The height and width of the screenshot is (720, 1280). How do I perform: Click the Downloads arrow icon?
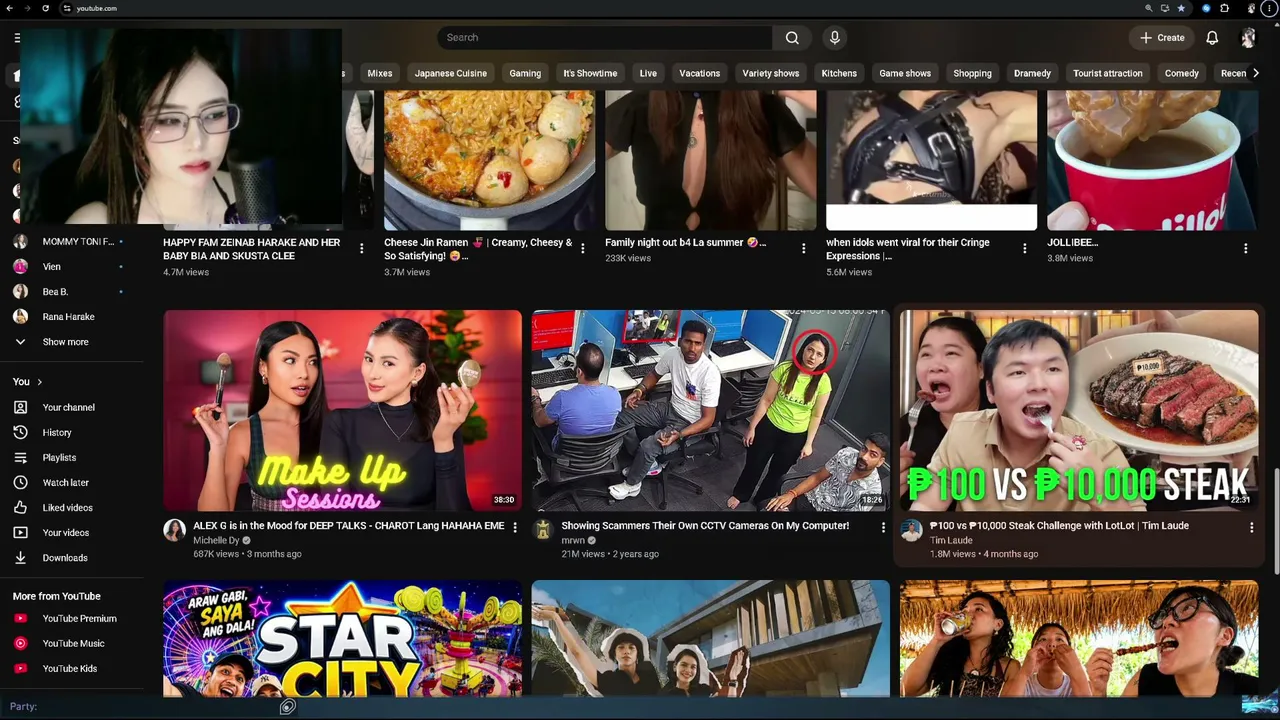(20, 558)
